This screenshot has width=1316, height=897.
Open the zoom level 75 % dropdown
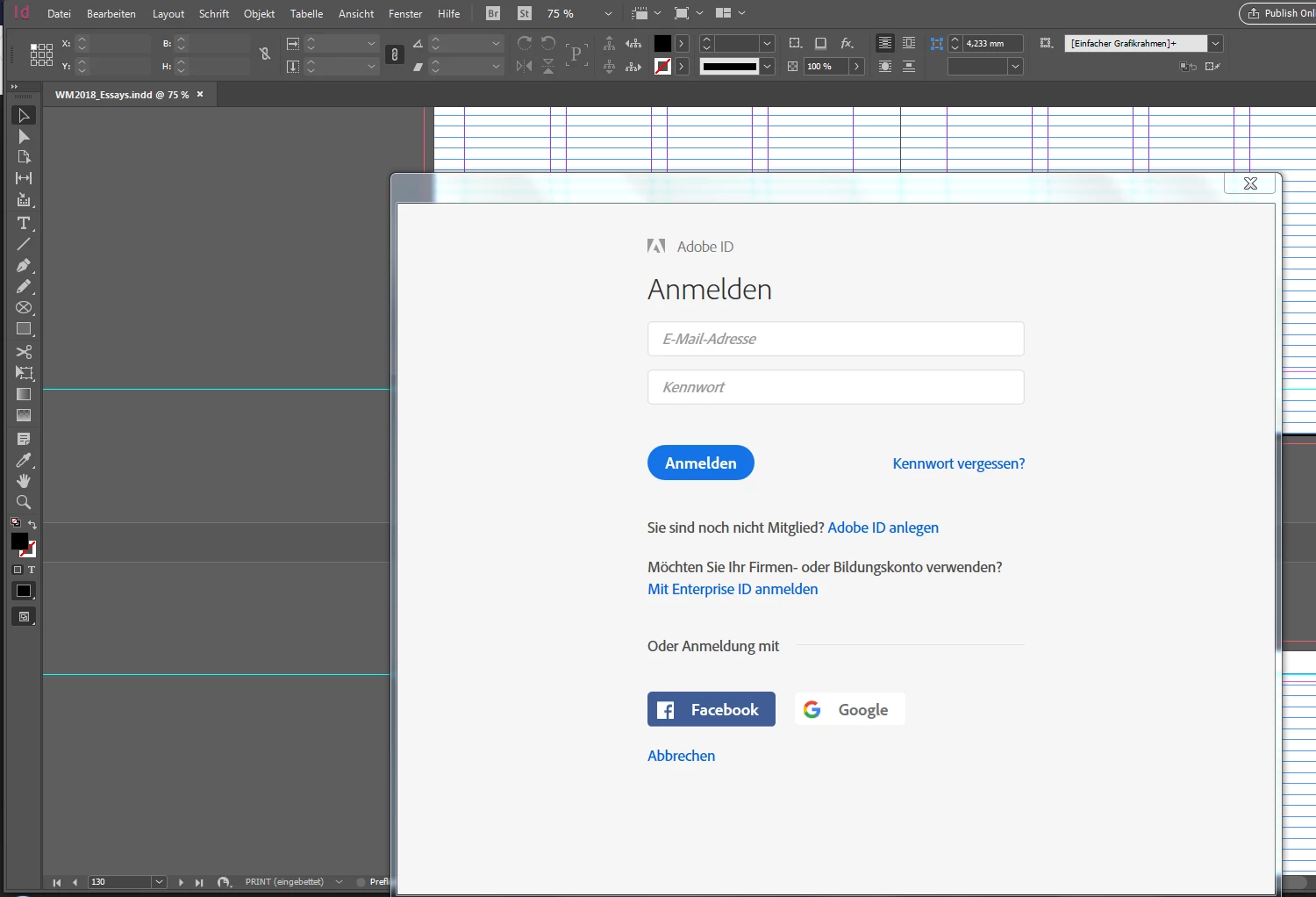click(608, 13)
